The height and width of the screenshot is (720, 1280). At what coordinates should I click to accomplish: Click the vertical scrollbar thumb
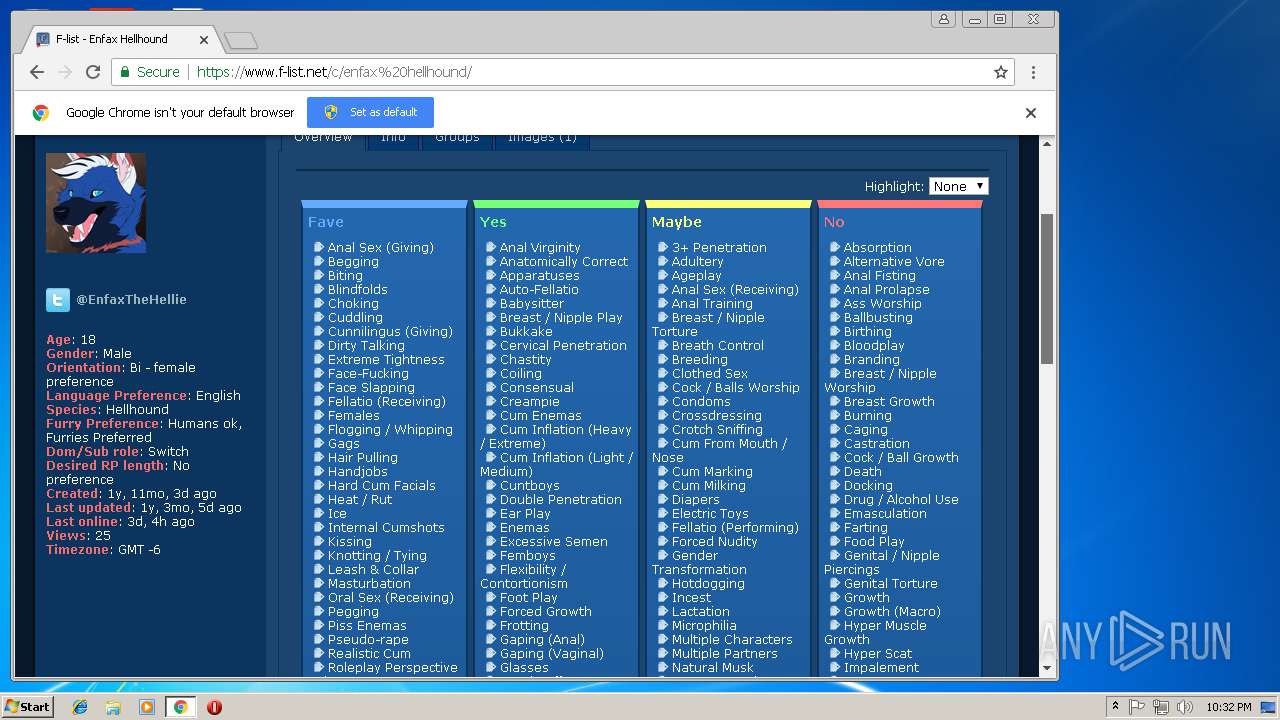click(x=1047, y=288)
